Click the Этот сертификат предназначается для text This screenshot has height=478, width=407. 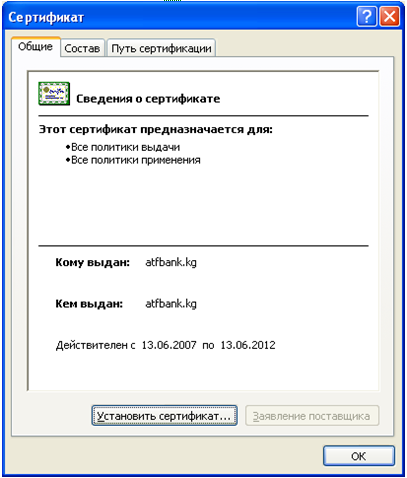(x=156, y=129)
